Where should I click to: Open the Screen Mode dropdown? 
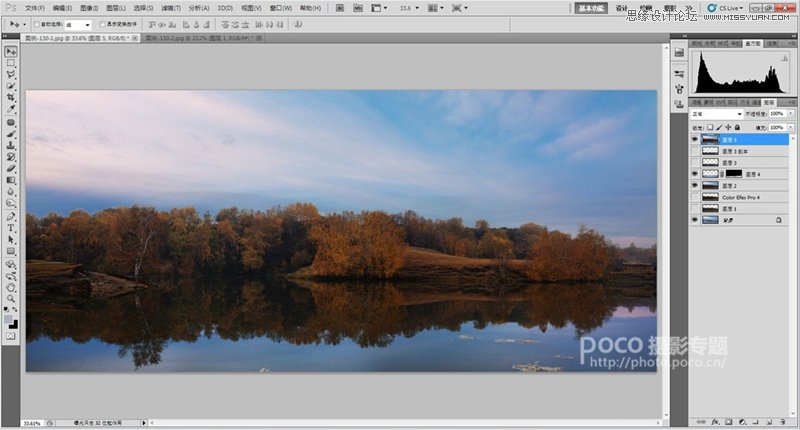click(x=460, y=8)
